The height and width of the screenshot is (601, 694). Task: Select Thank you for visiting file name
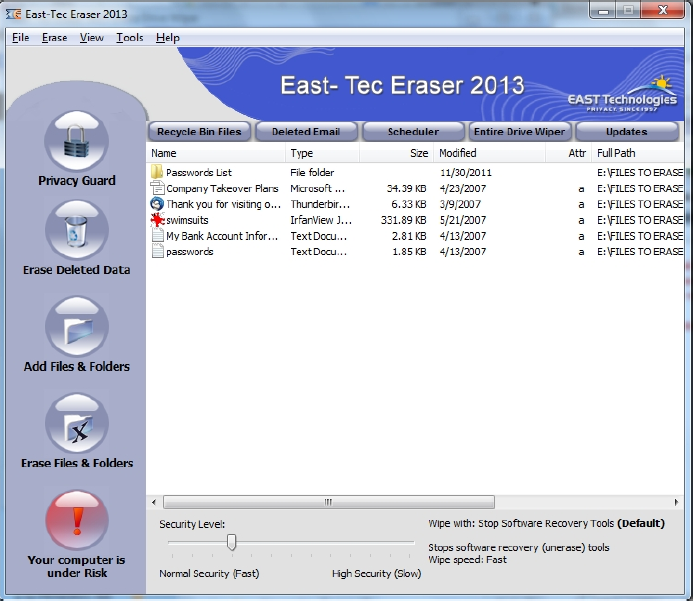click(x=223, y=204)
